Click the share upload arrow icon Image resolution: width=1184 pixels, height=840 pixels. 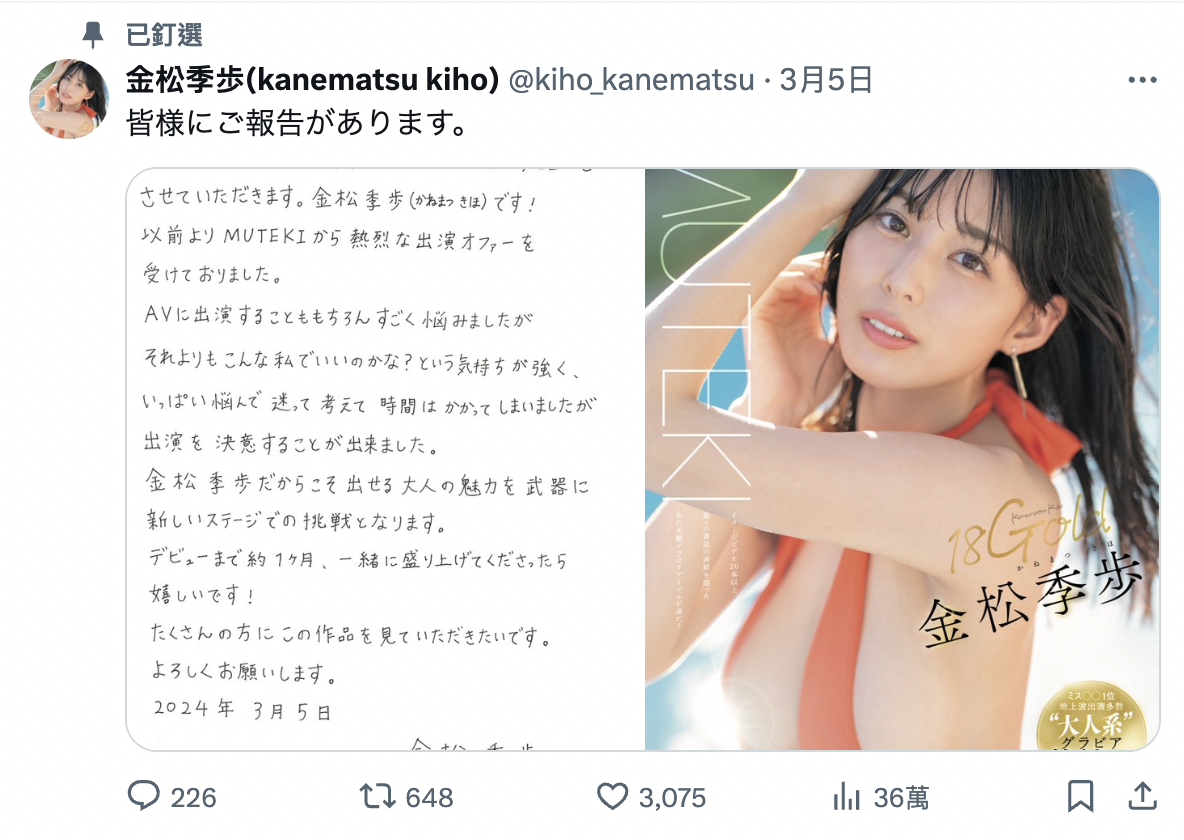pyautogui.click(x=1142, y=795)
